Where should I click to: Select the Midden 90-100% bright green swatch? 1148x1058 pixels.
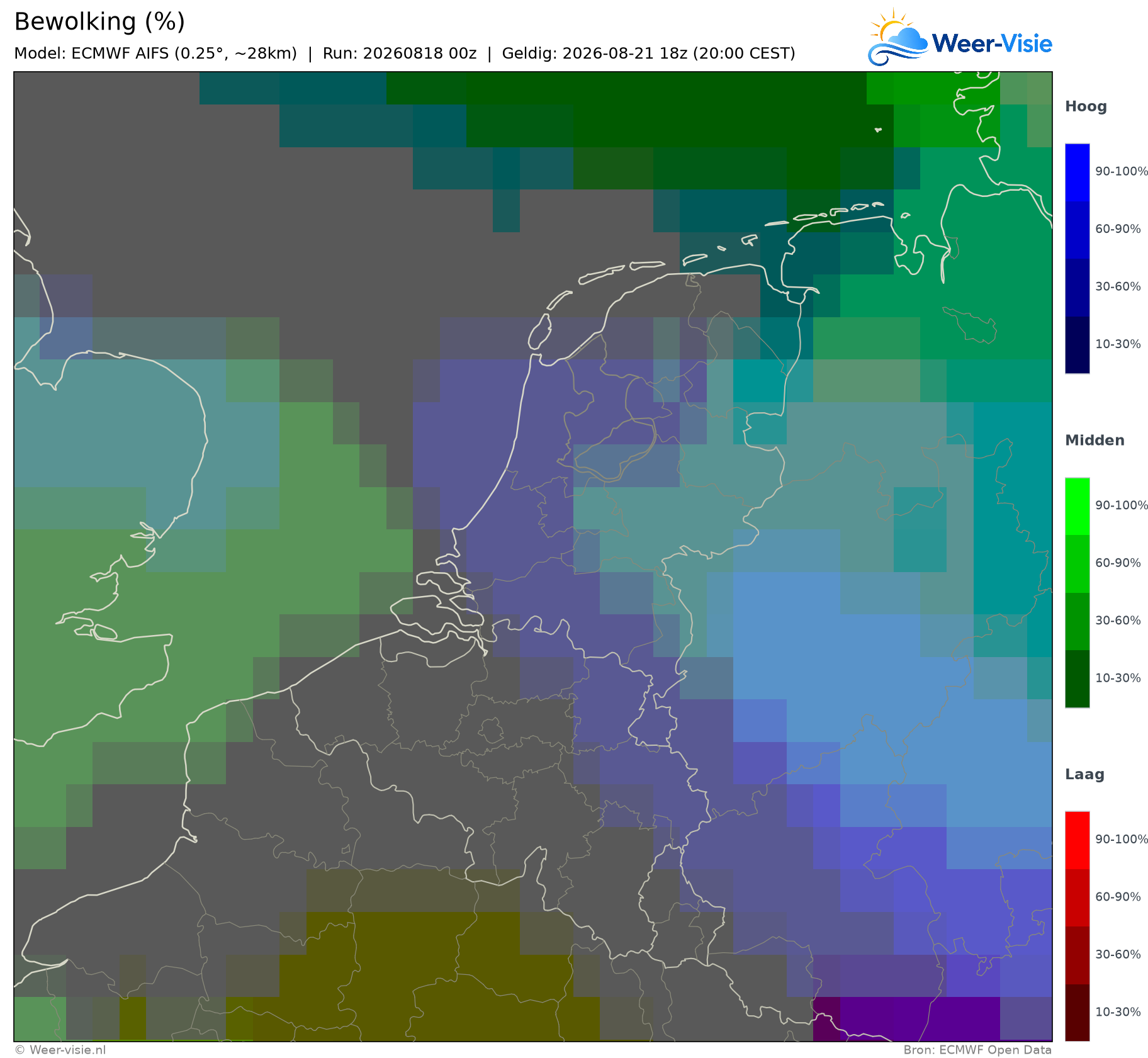[x=1077, y=507]
